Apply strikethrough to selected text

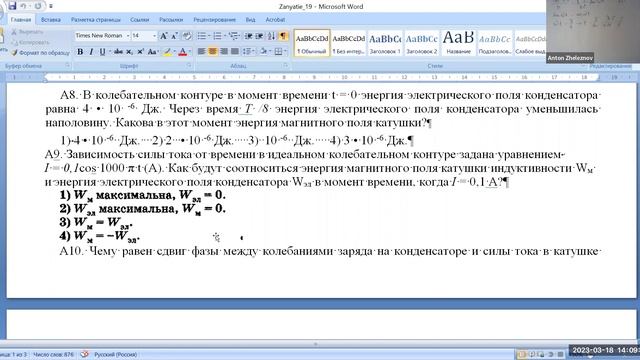coord(118,52)
